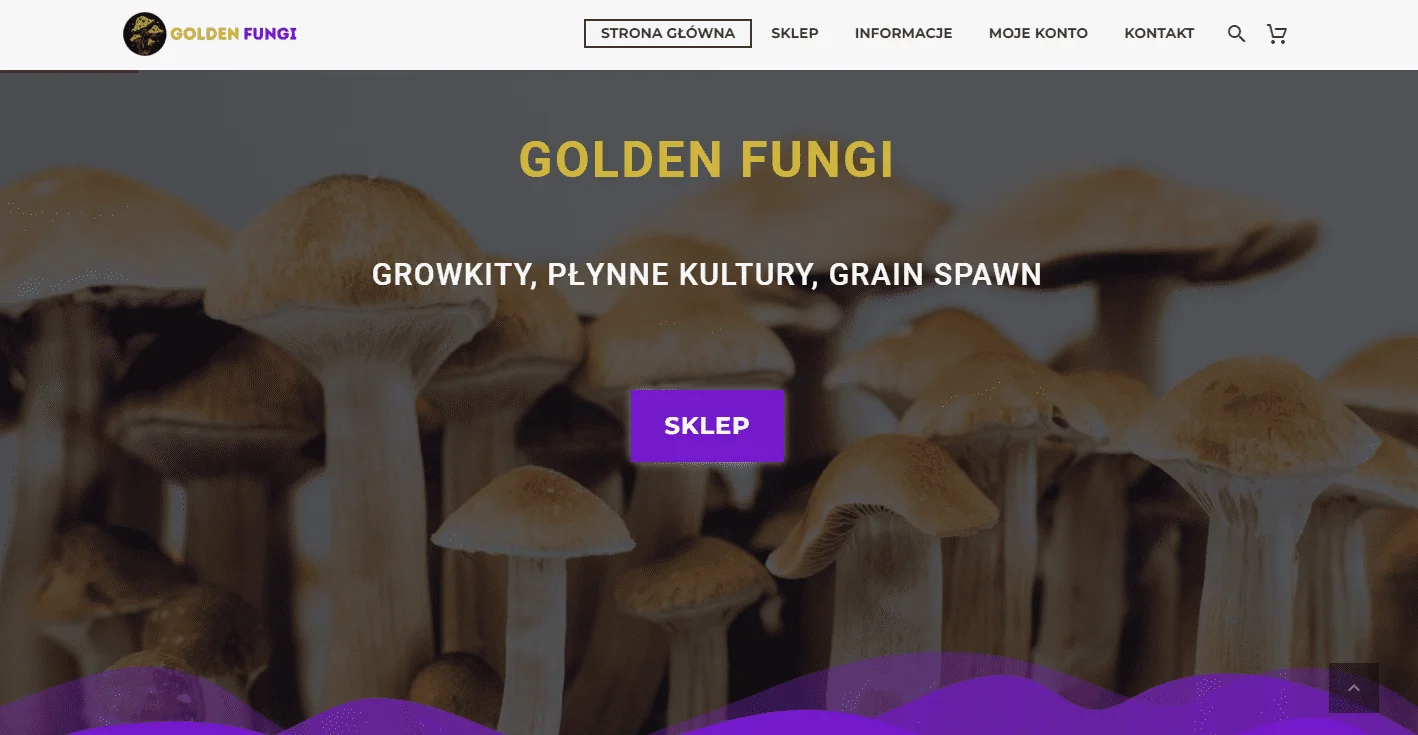This screenshot has height=735, width=1418.
Task: Go to the INFORMACJE menu item
Action: [904, 33]
